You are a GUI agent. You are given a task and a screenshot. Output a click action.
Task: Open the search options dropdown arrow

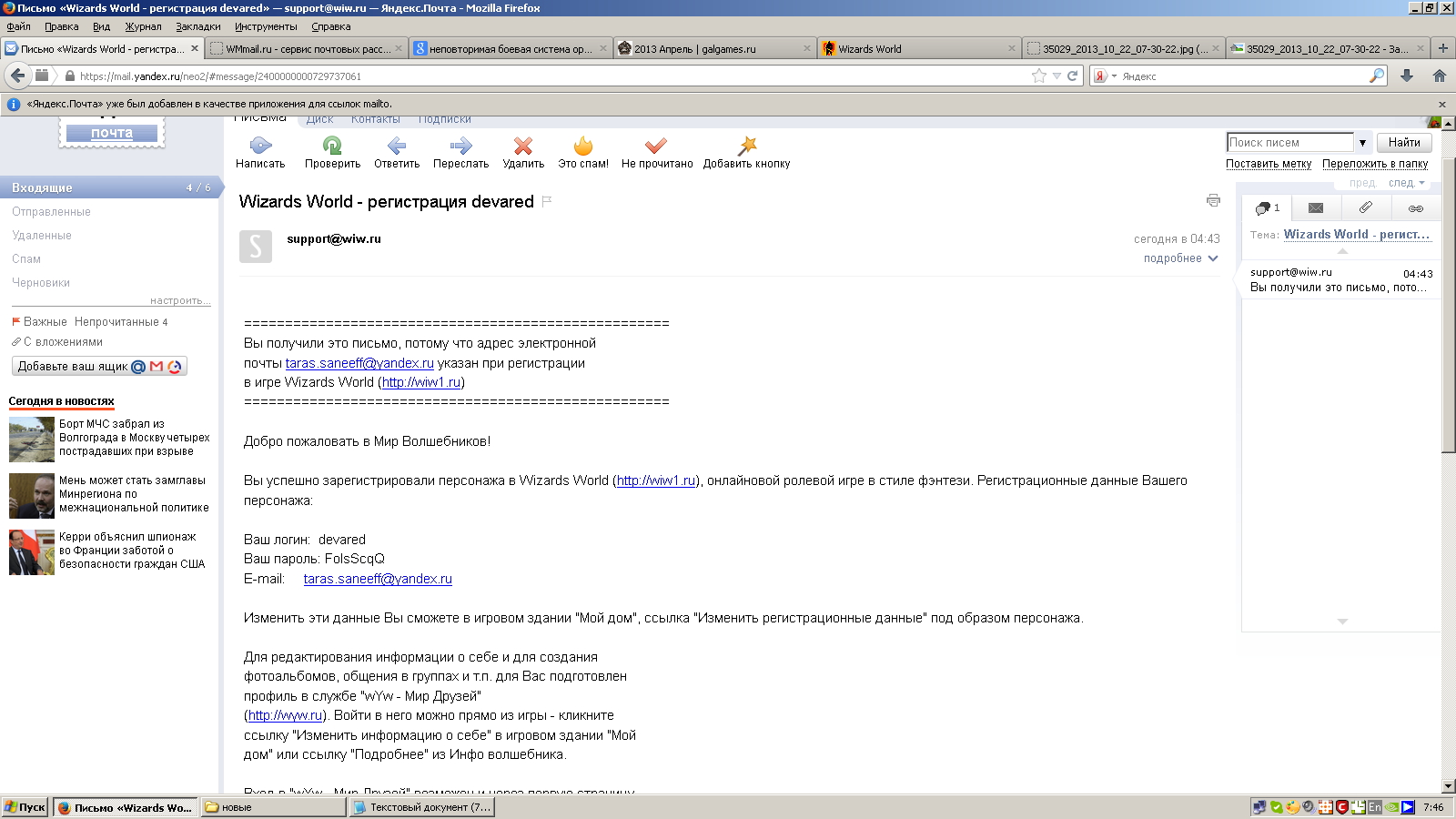click(x=1362, y=143)
